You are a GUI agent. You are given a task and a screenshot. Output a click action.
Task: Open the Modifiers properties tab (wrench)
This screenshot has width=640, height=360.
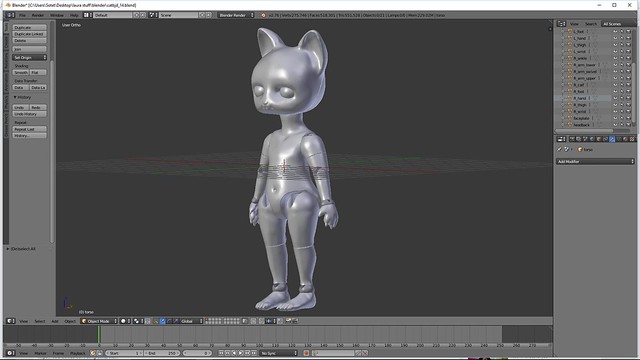(612, 139)
